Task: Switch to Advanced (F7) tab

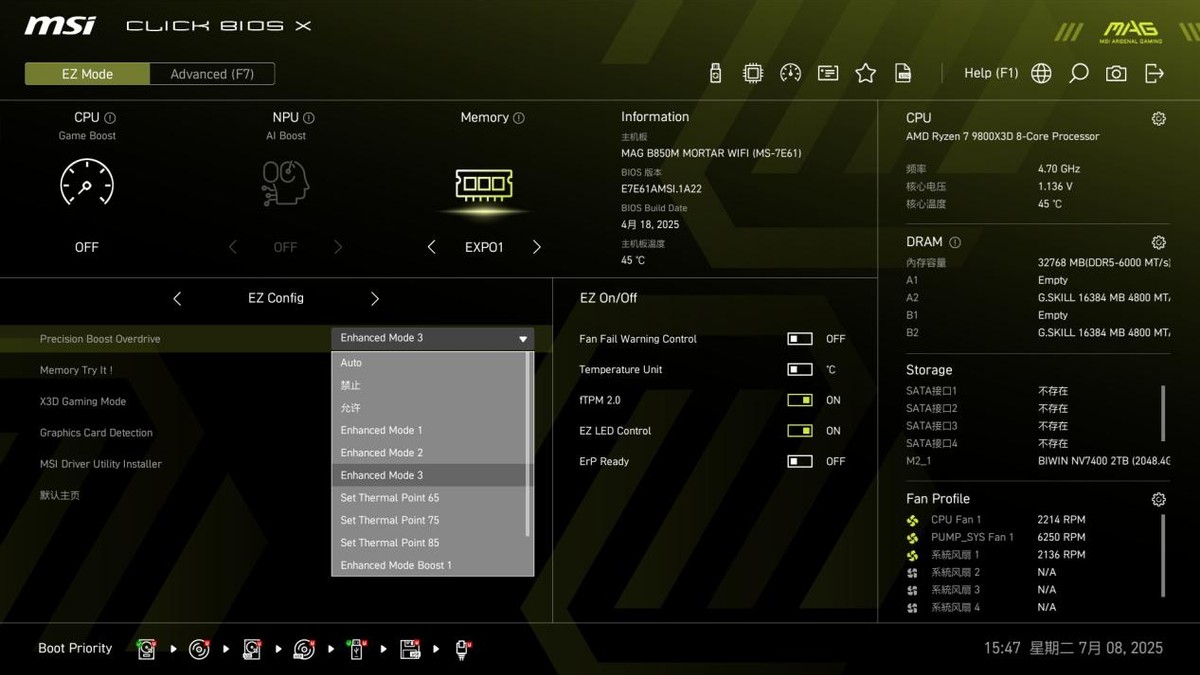Action: (212, 74)
